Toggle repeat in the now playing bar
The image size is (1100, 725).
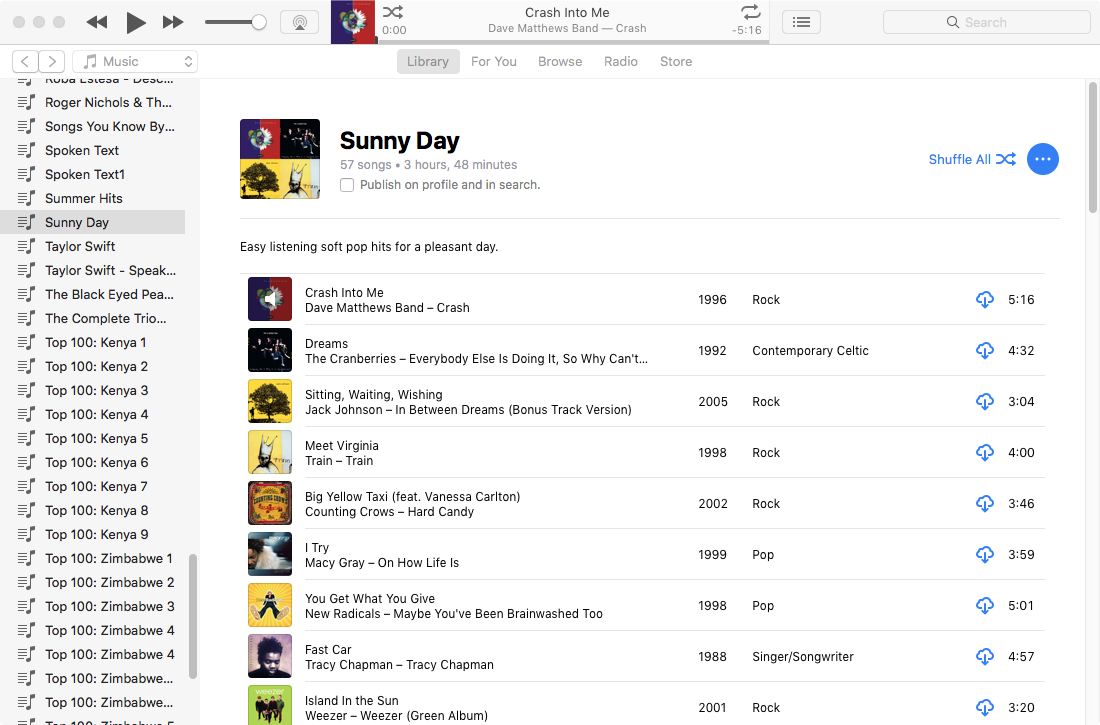point(750,13)
